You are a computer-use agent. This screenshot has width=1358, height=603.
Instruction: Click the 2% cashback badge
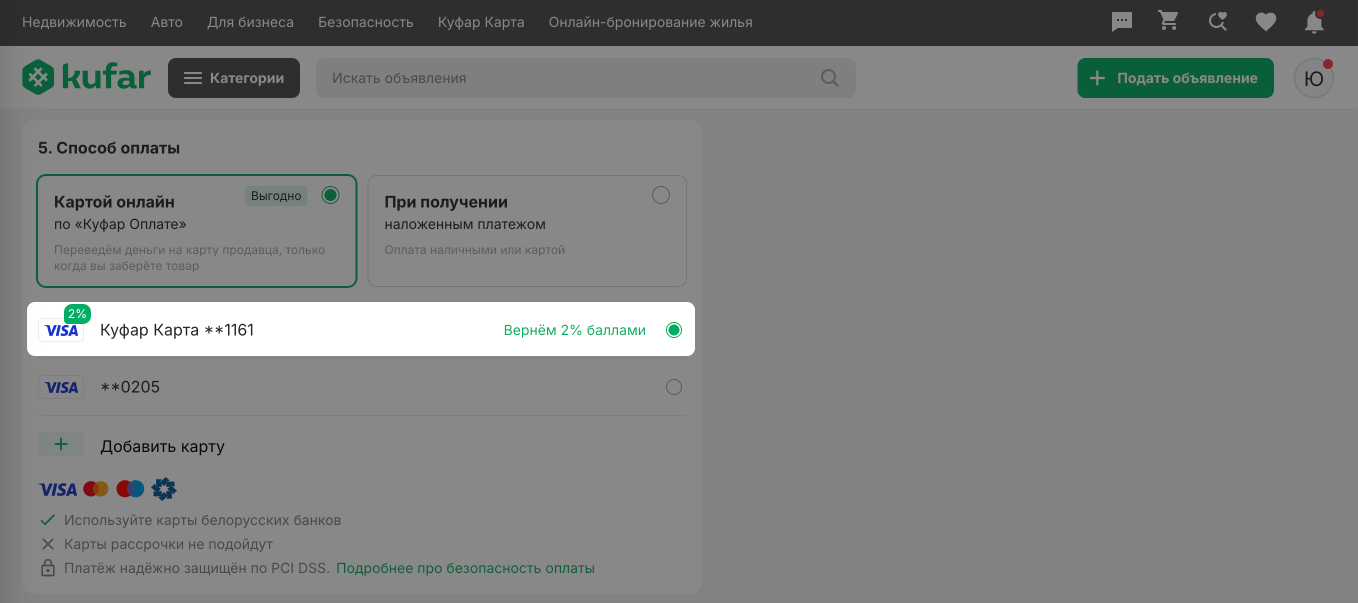click(77, 313)
